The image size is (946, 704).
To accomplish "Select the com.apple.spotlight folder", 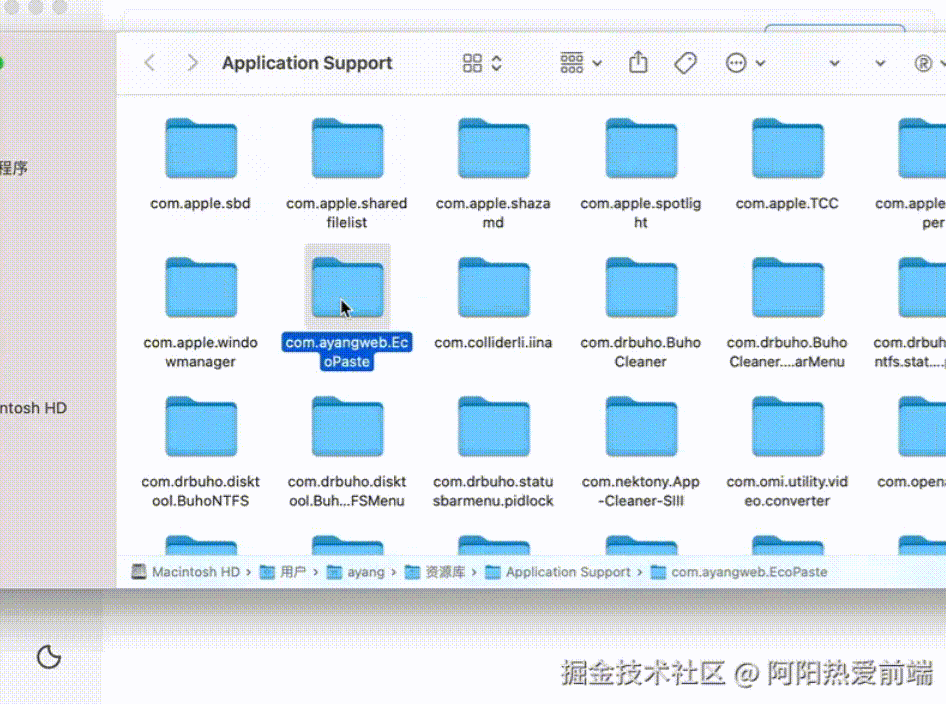I will [641, 148].
